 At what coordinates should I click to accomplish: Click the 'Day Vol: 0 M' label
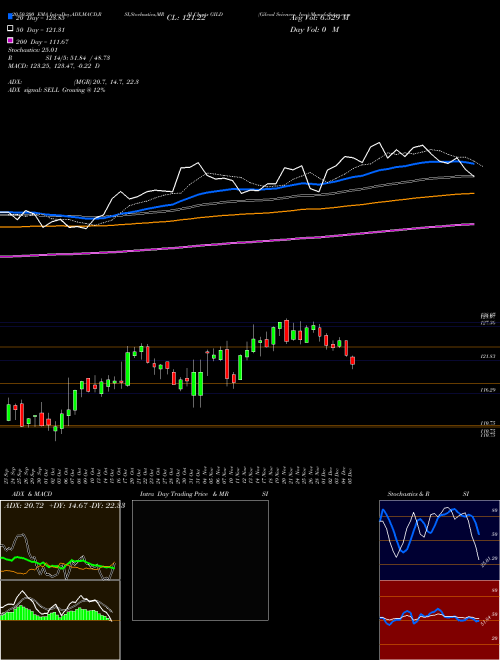pos(314,30)
